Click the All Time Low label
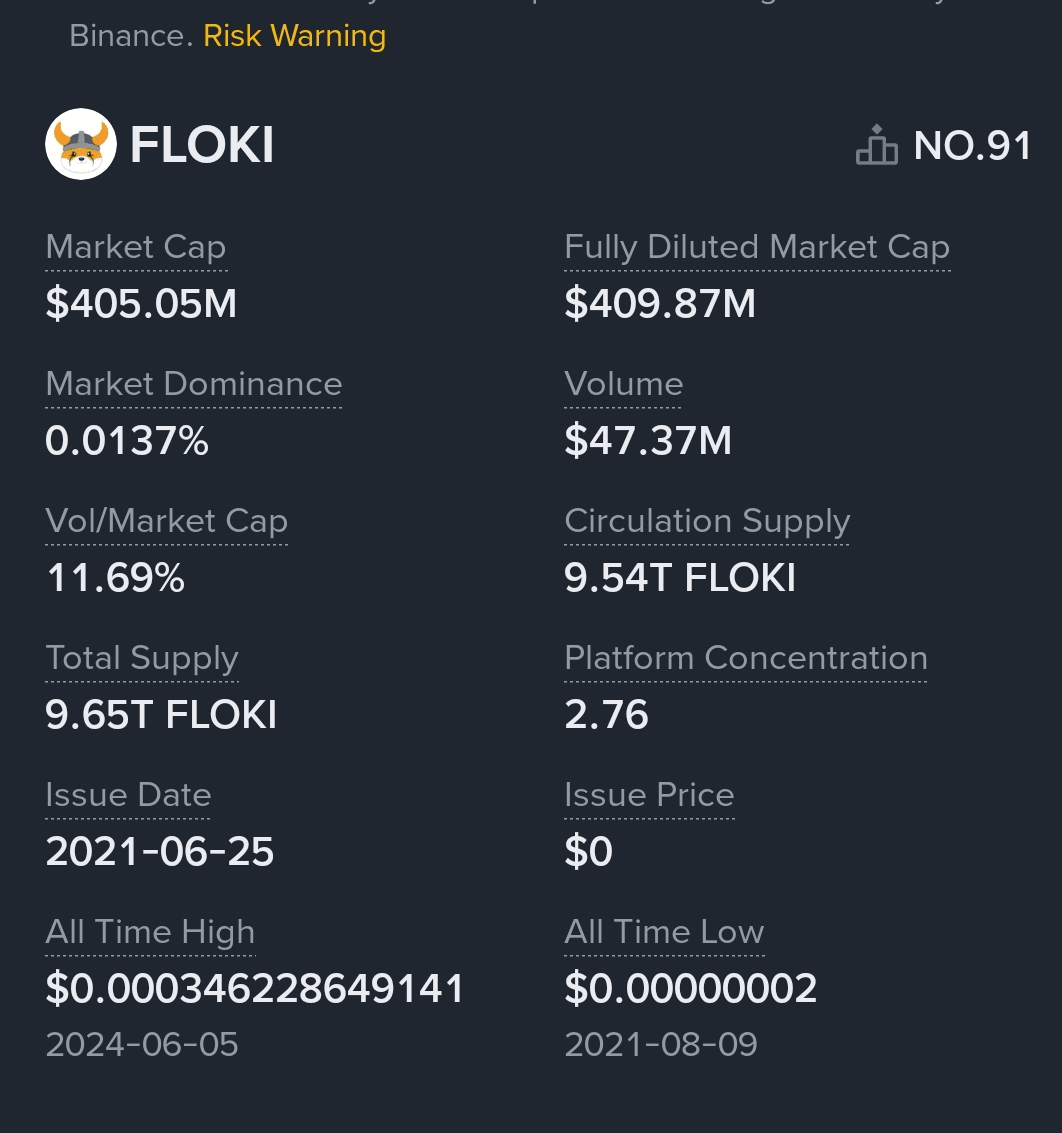Screen dimensions: 1062x1133 coord(664,932)
